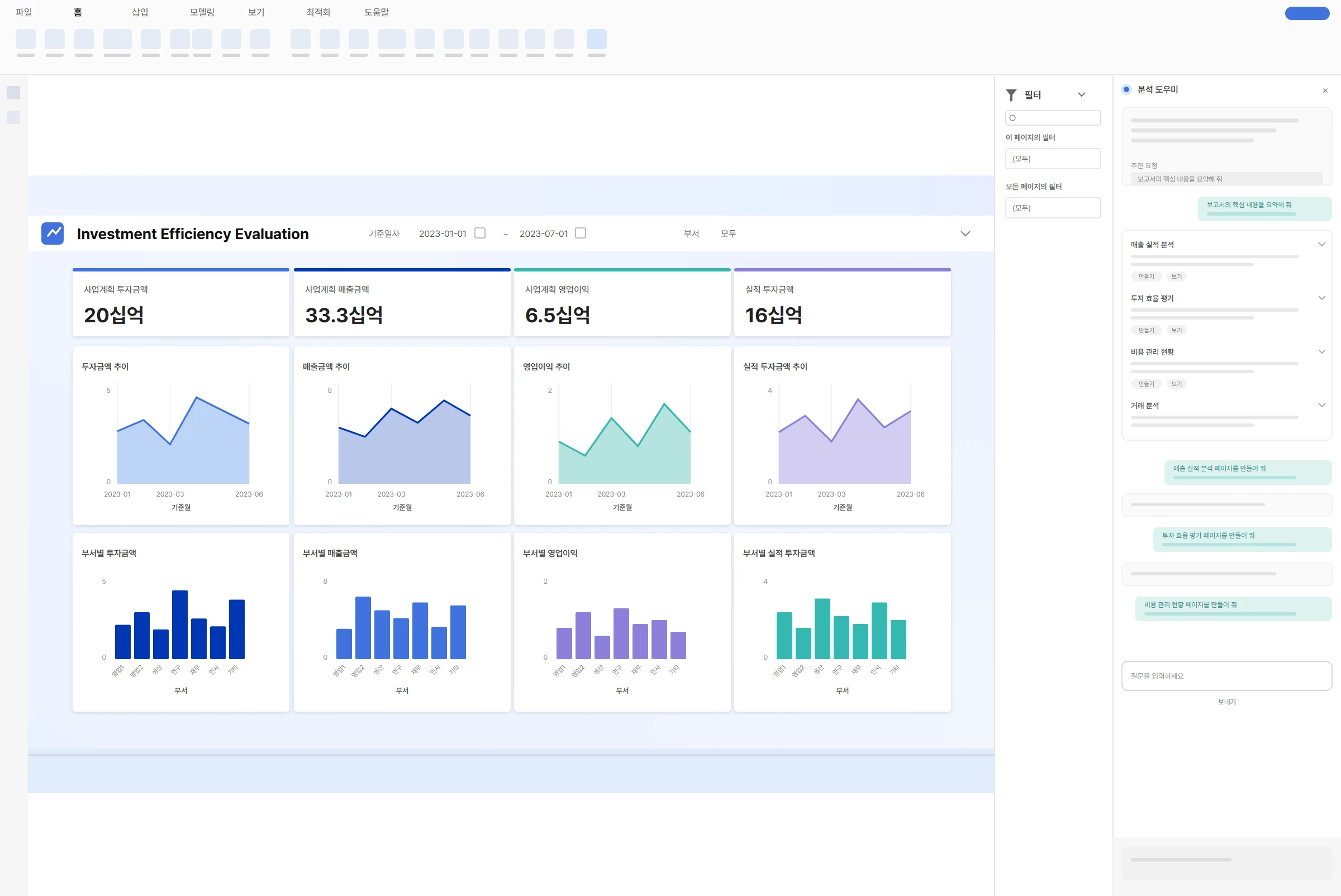Click the 추천 요청 label
Screen dimensions: 1341x896
click(x=1144, y=166)
